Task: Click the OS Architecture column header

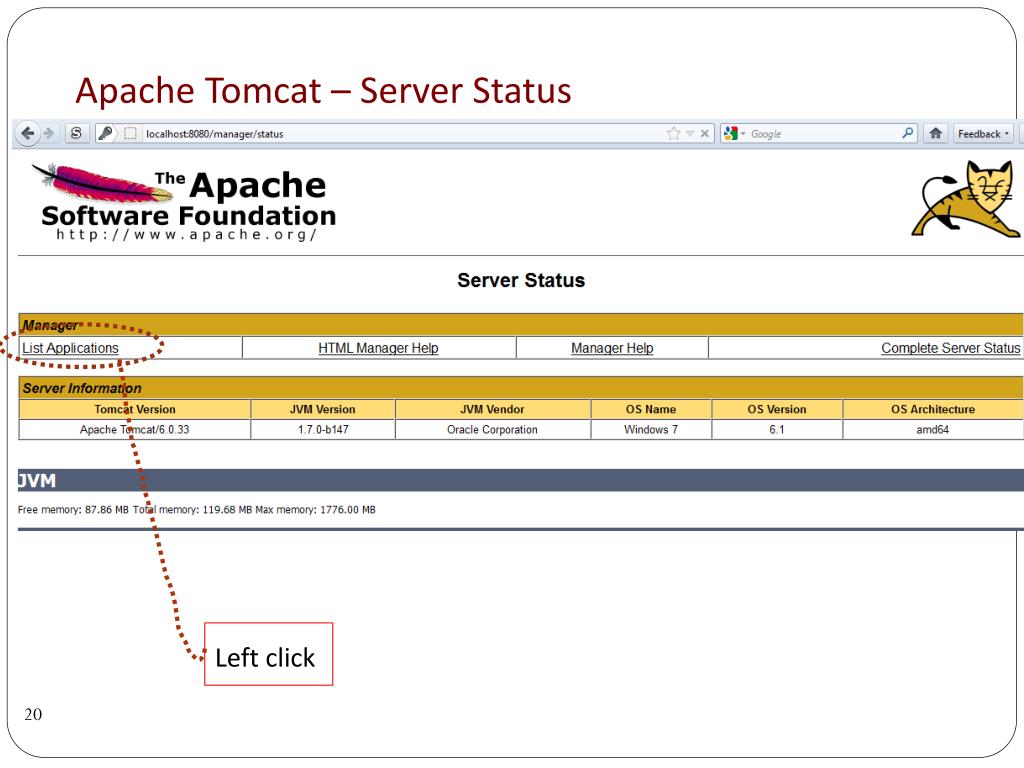Action: point(933,409)
